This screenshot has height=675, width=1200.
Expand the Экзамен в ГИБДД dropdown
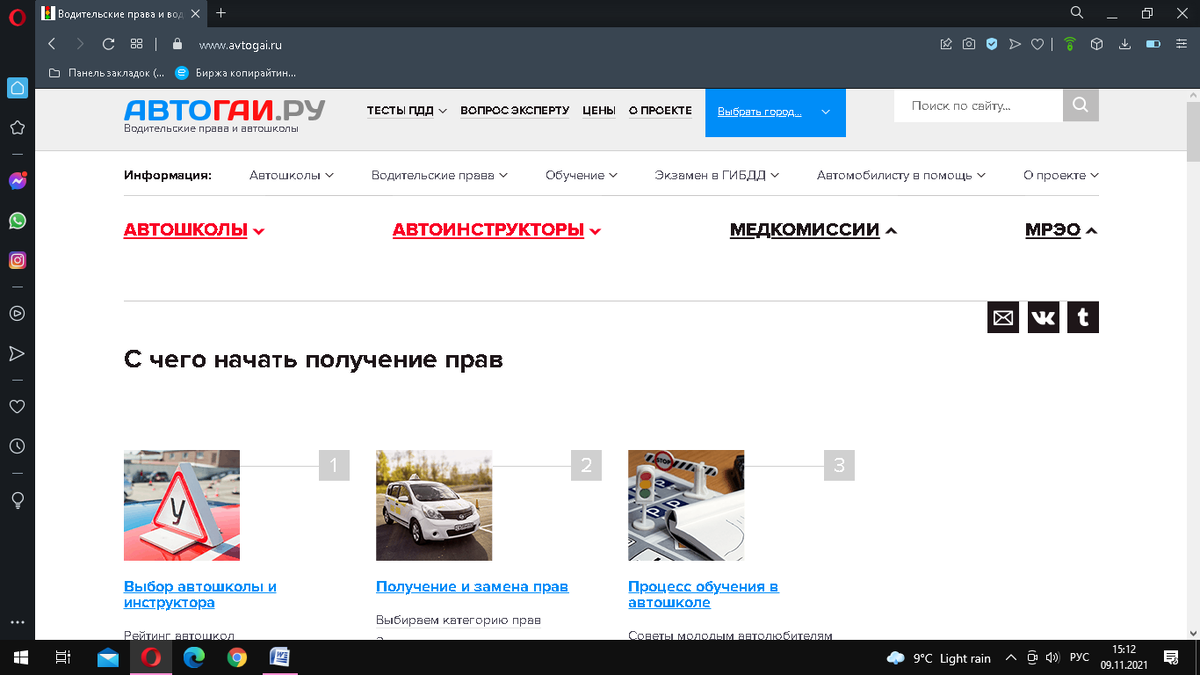coord(717,175)
